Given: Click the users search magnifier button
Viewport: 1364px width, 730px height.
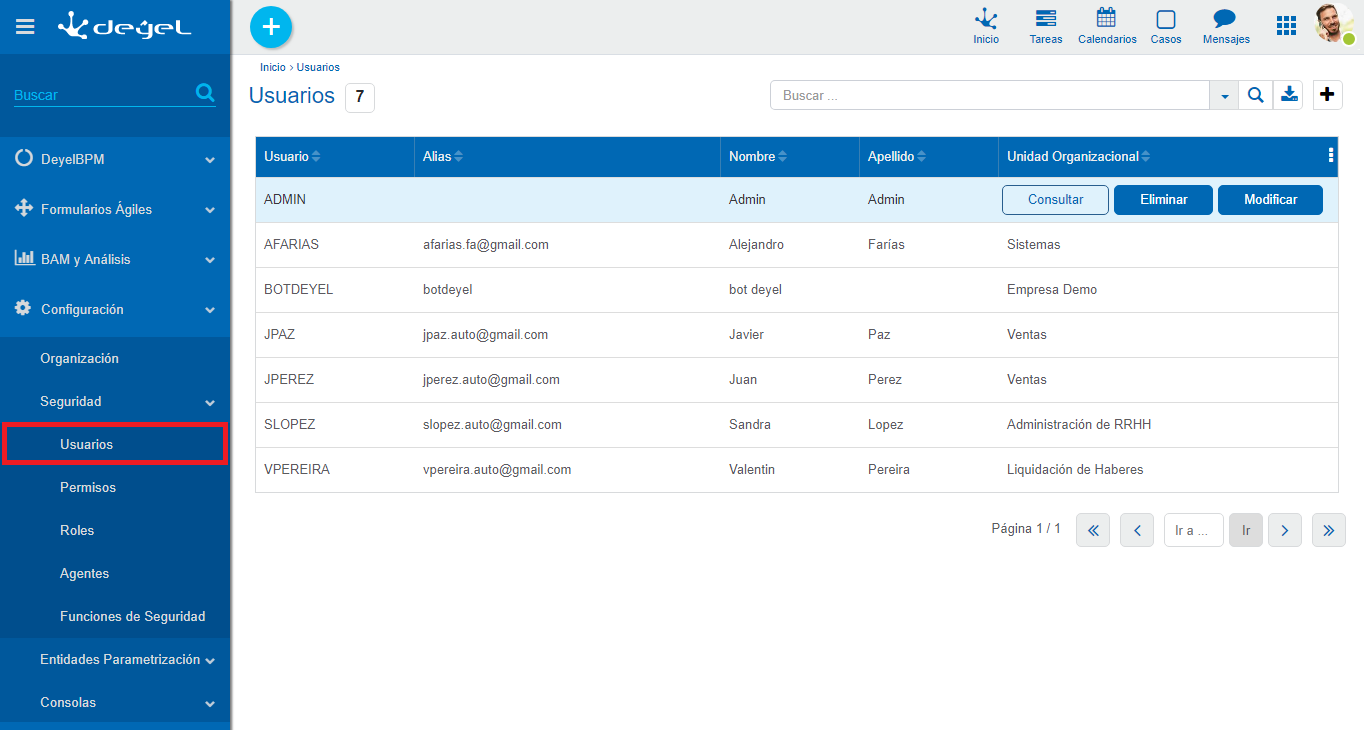Looking at the screenshot, I should tap(1255, 95).
